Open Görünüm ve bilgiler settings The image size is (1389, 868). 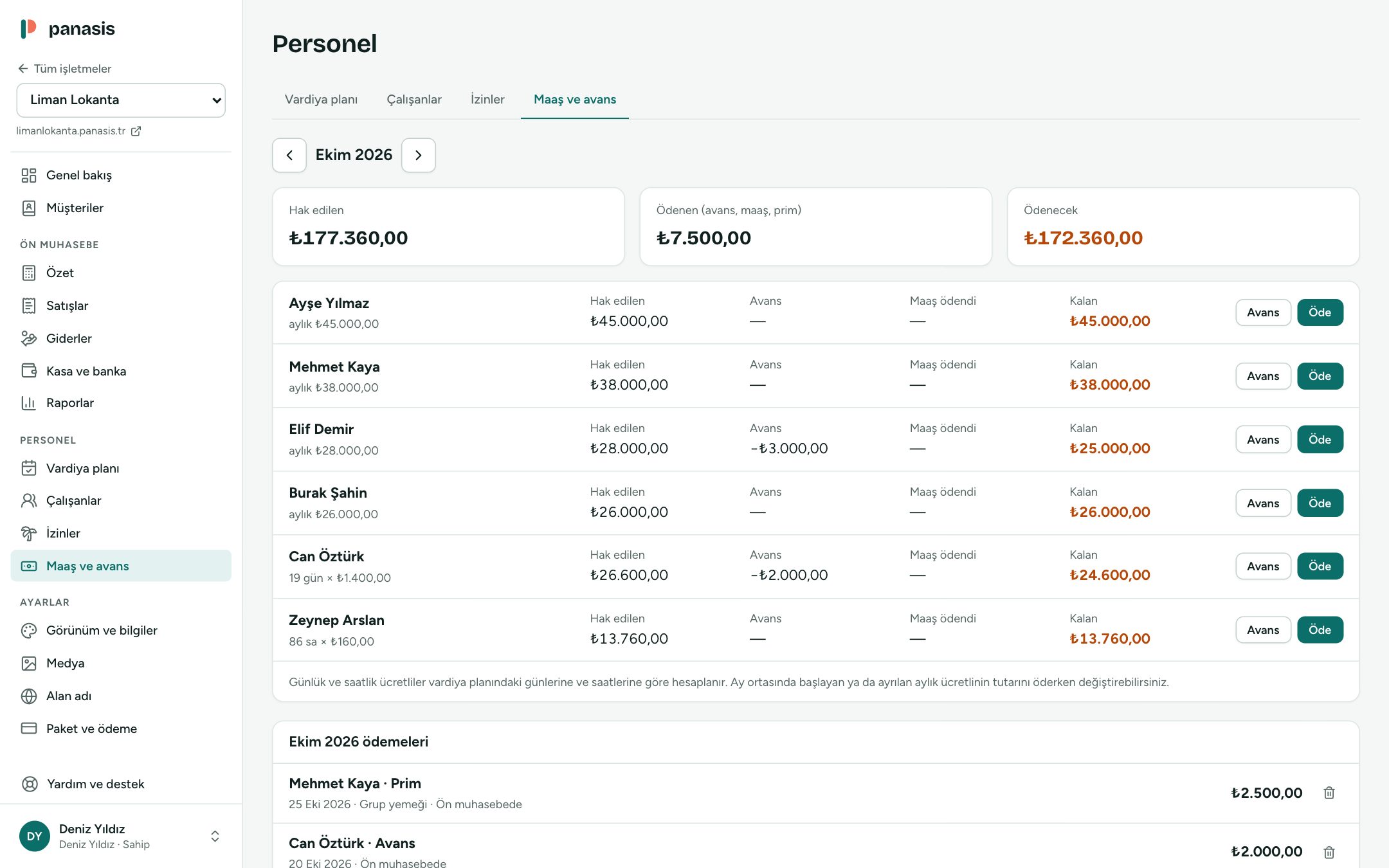[121, 630]
